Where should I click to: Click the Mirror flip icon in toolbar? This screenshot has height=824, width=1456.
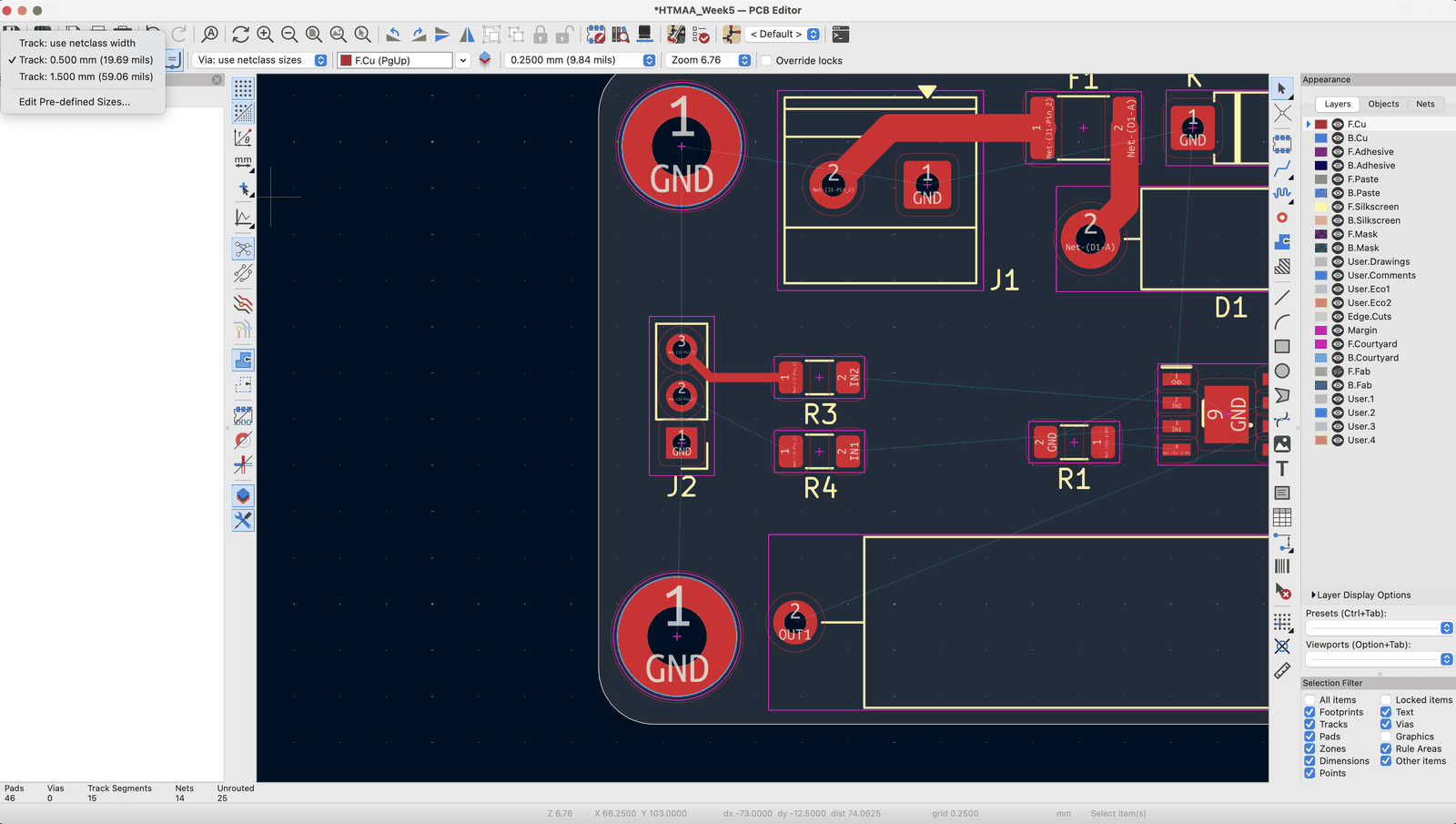point(467,35)
